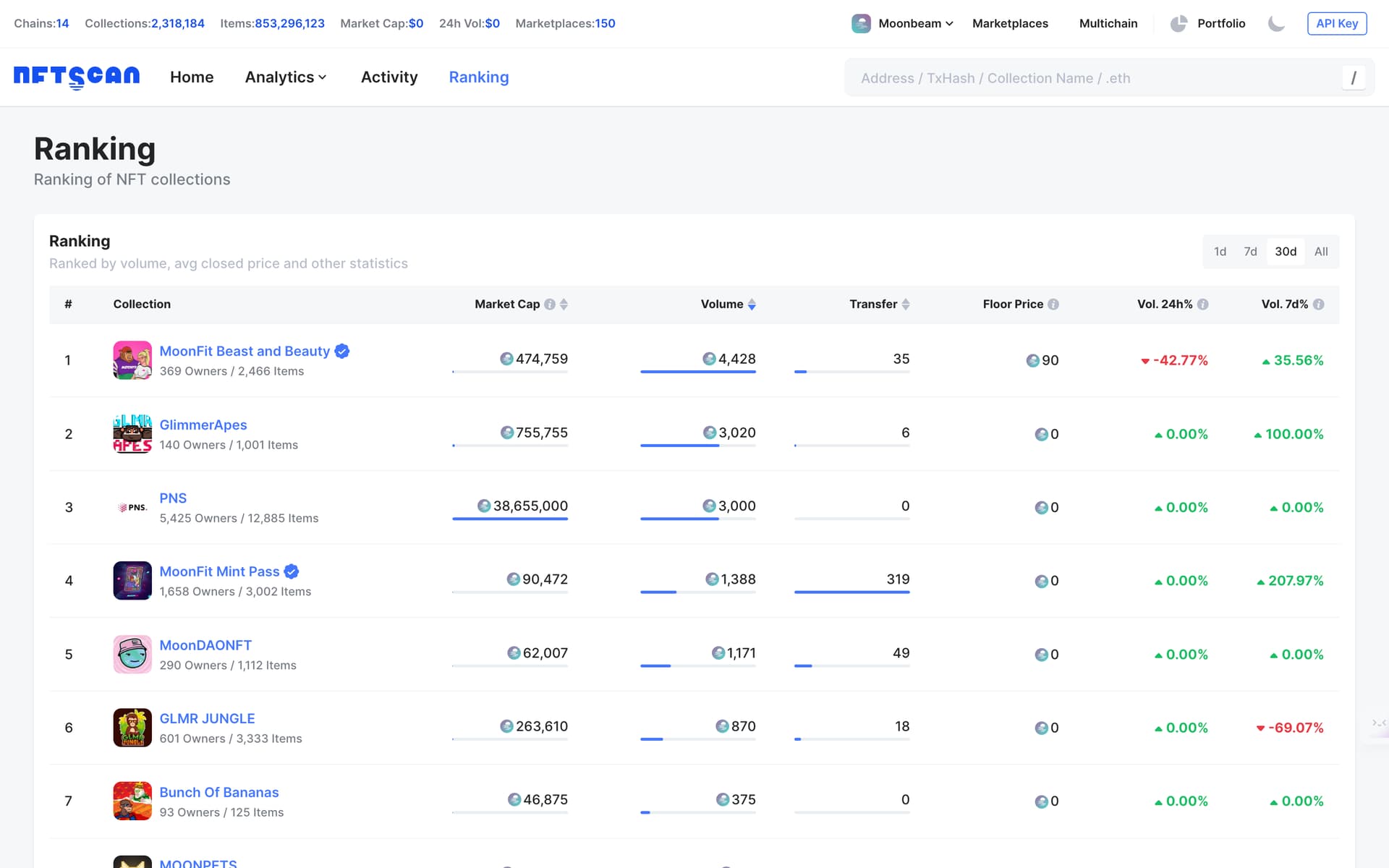Click side widget at right edge
Image resolution: width=1389 pixels, height=868 pixels.
1379,723
